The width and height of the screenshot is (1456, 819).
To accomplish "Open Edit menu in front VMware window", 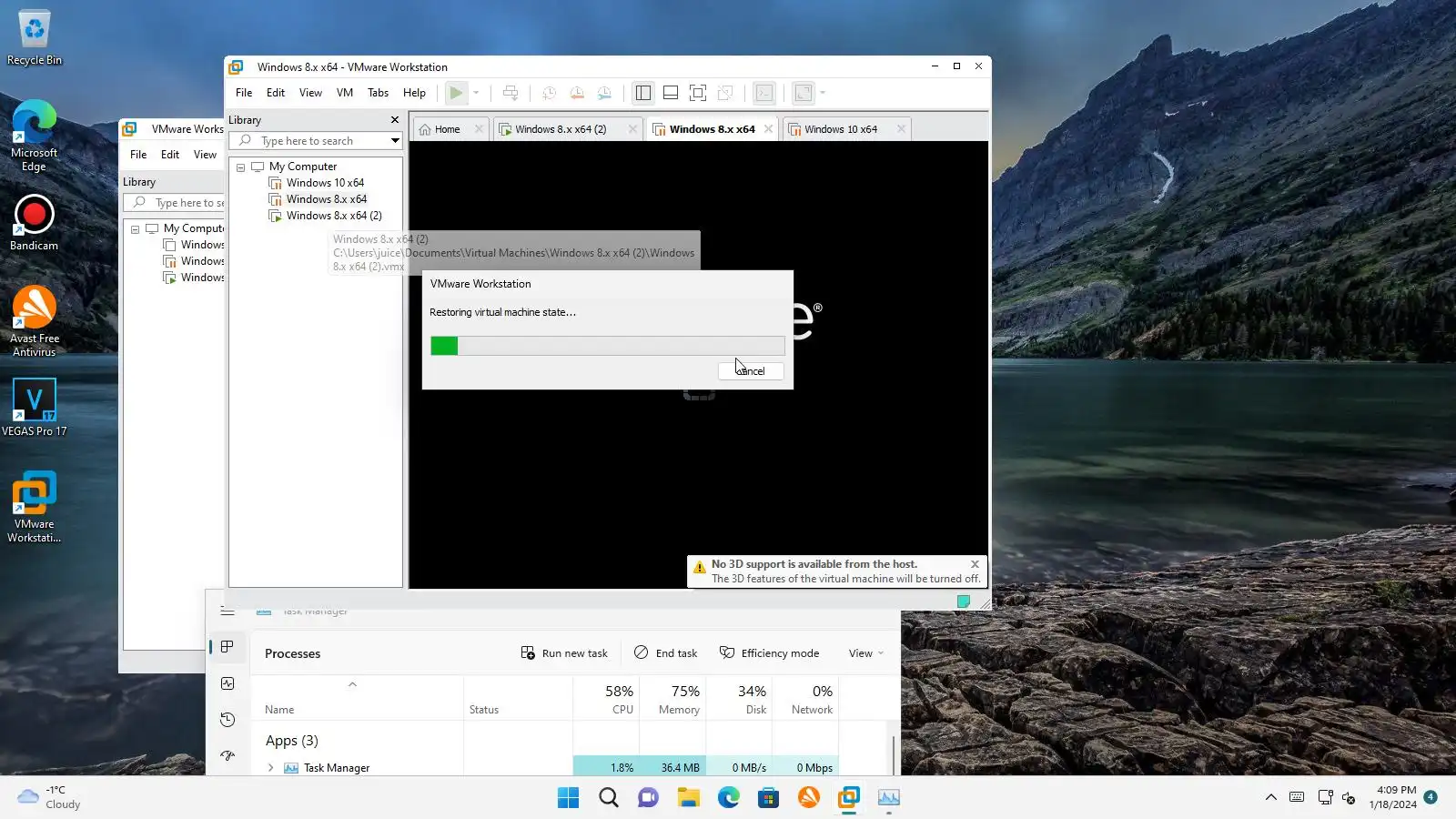I will (276, 93).
